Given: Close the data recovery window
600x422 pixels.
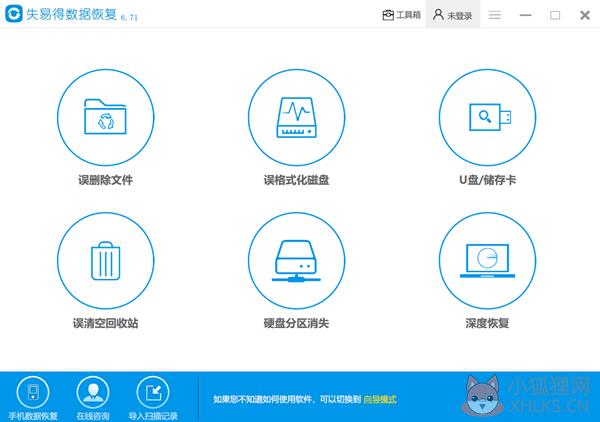Looking at the screenshot, I should (x=585, y=15).
